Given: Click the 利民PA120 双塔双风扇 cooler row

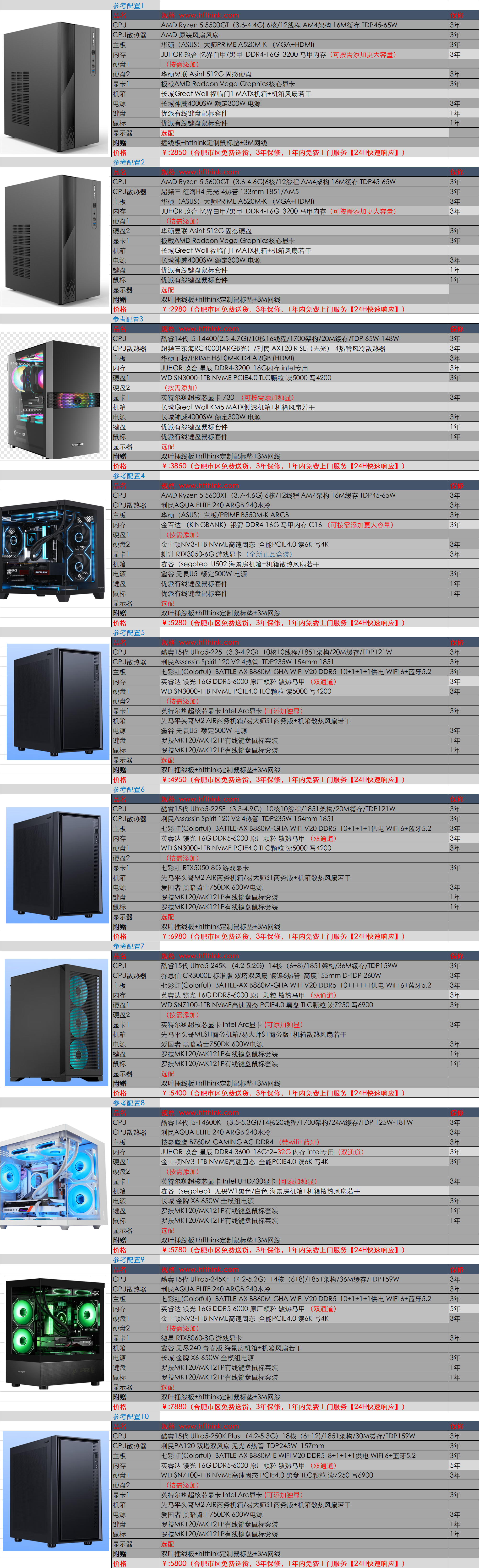Looking at the screenshot, I should (x=295, y=1446).
